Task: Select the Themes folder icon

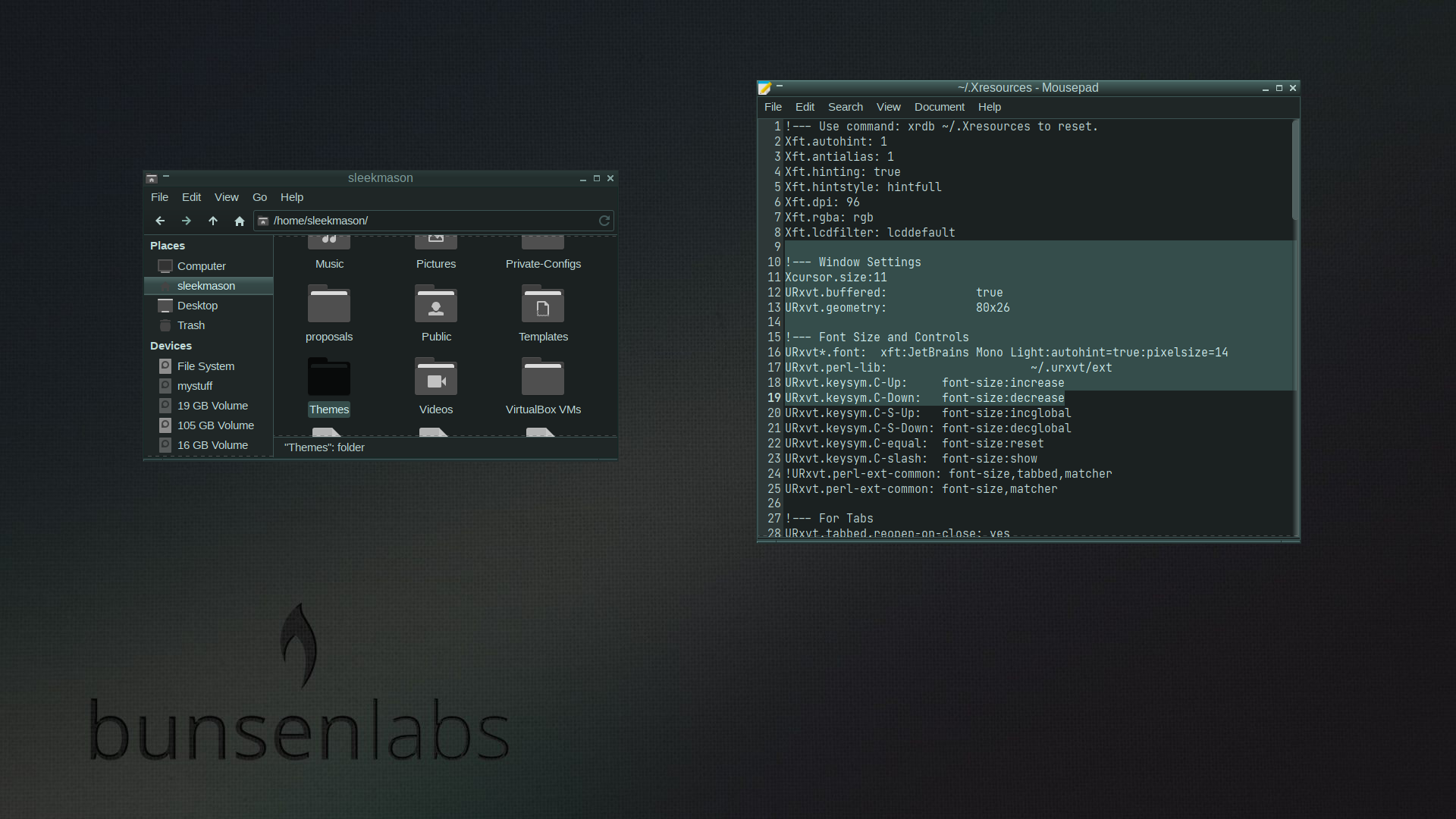Action: (329, 376)
